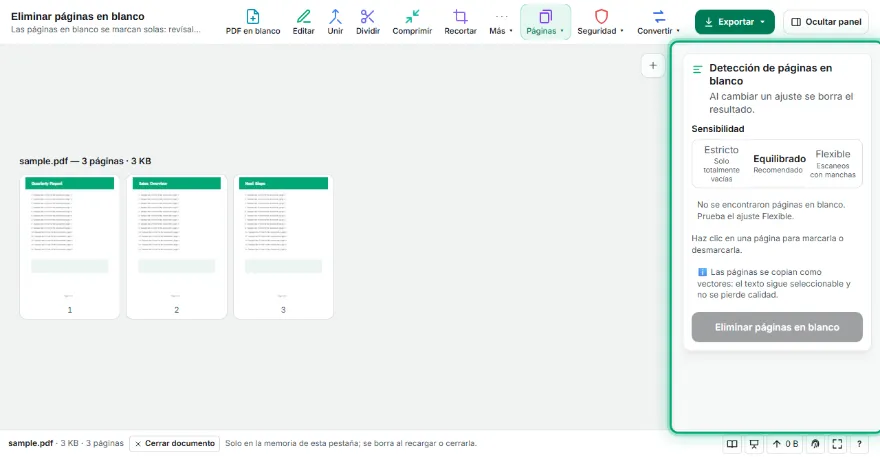The image size is (880, 457).
Task: Open the Páginas dropdown menu
Action: 545,22
